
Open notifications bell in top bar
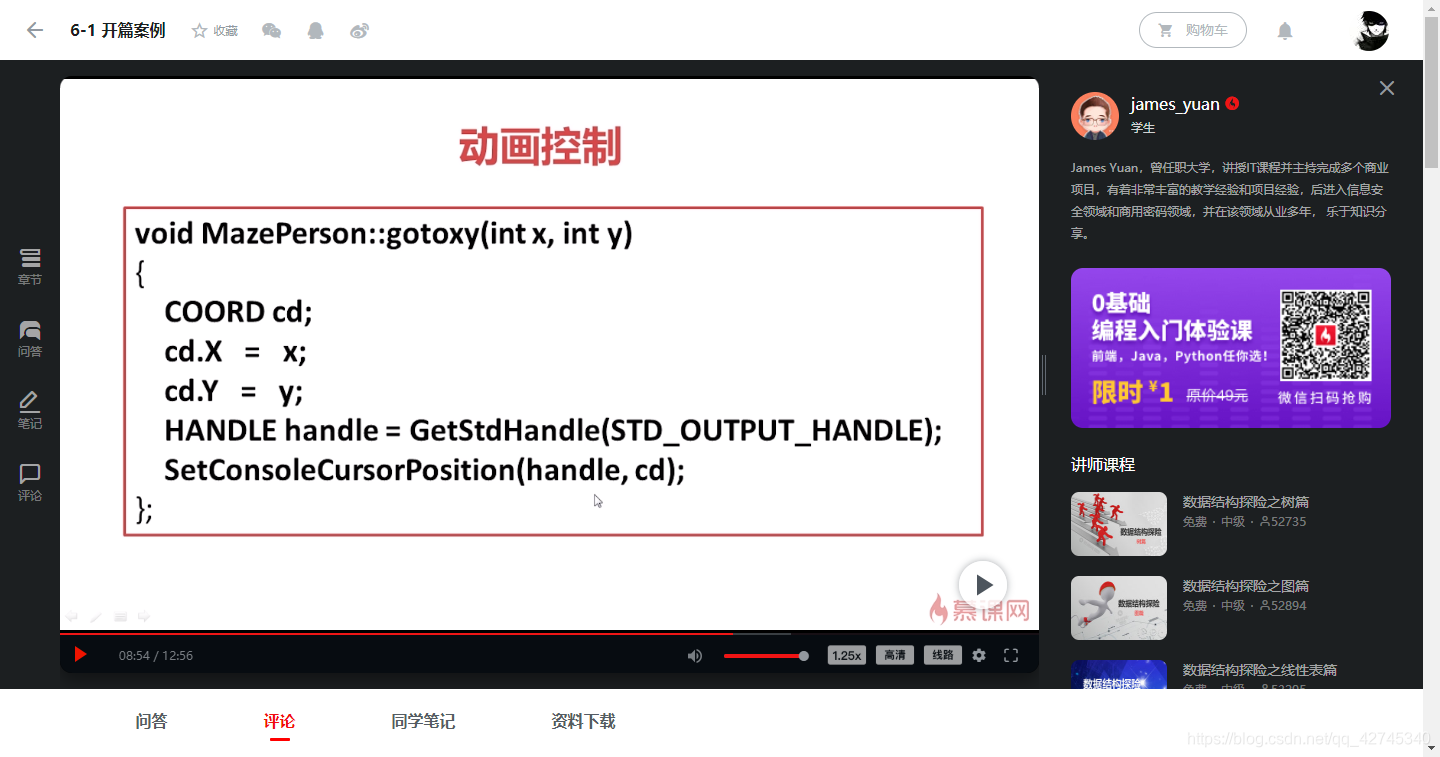pos(1285,31)
